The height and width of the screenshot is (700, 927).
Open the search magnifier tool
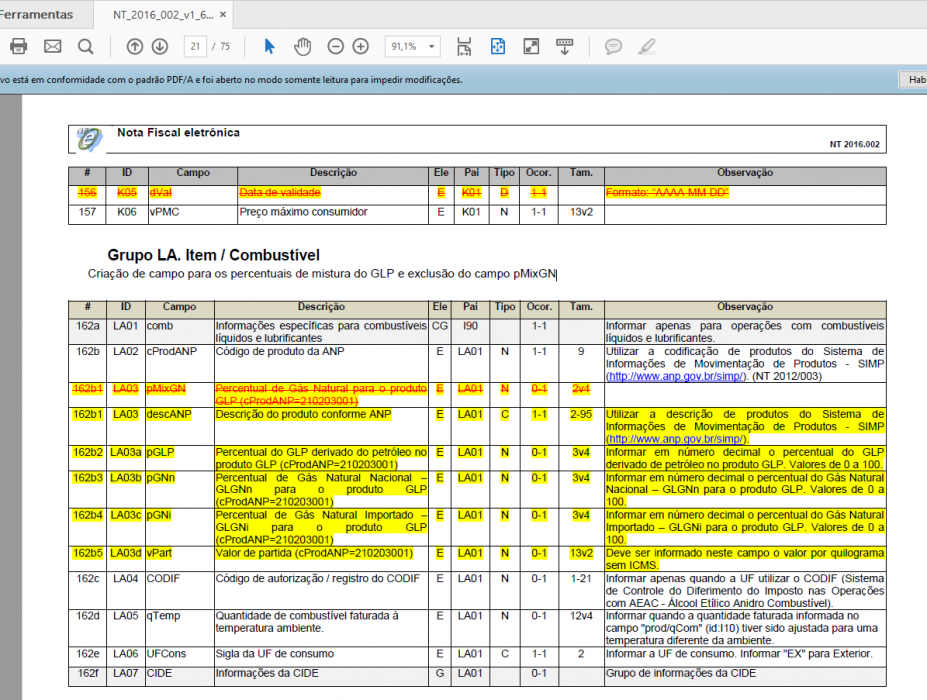point(86,46)
